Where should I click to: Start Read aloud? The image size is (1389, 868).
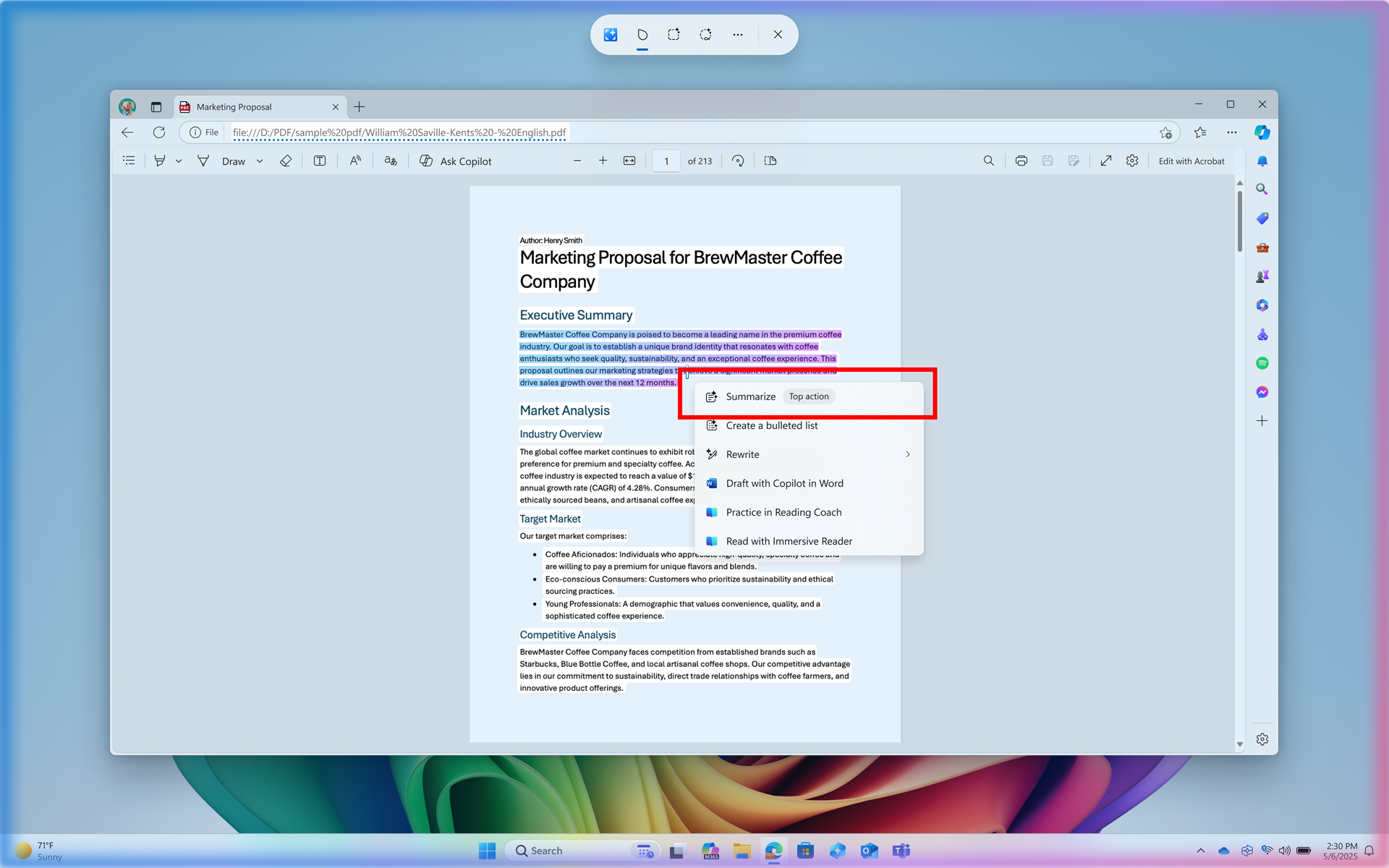(355, 161)
